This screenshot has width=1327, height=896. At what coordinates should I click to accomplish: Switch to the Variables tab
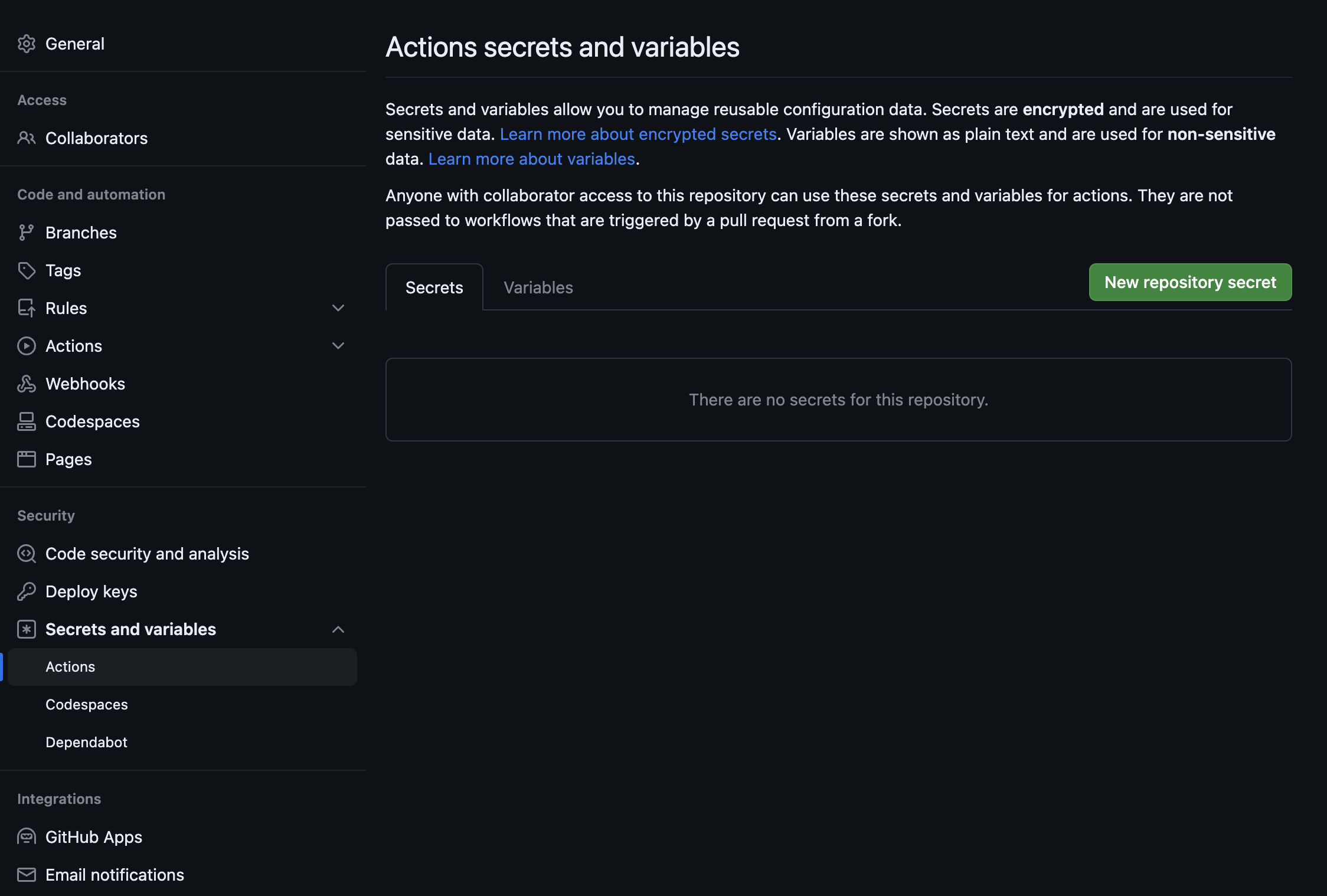(538, 287)
